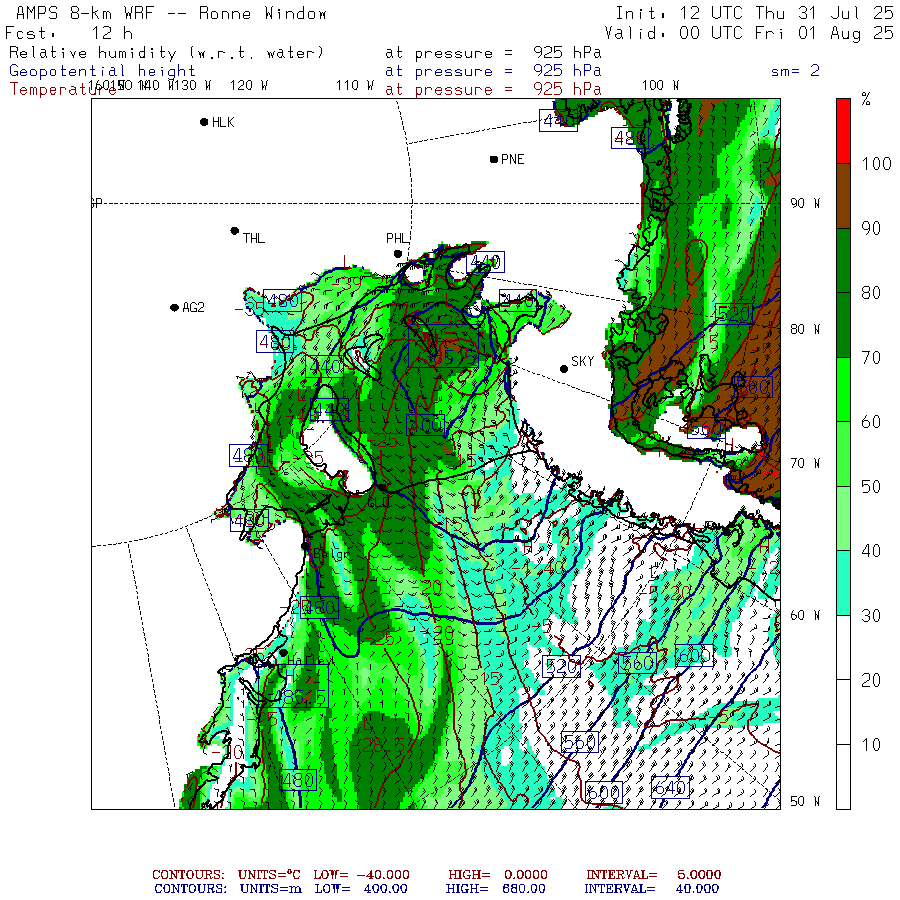Click the HLK station marker dot
Screen dimensions: 900x900
click(x=204, y=122)
